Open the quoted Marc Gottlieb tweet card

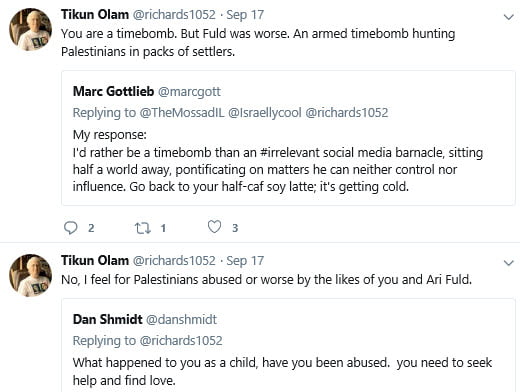pos(288,138)
